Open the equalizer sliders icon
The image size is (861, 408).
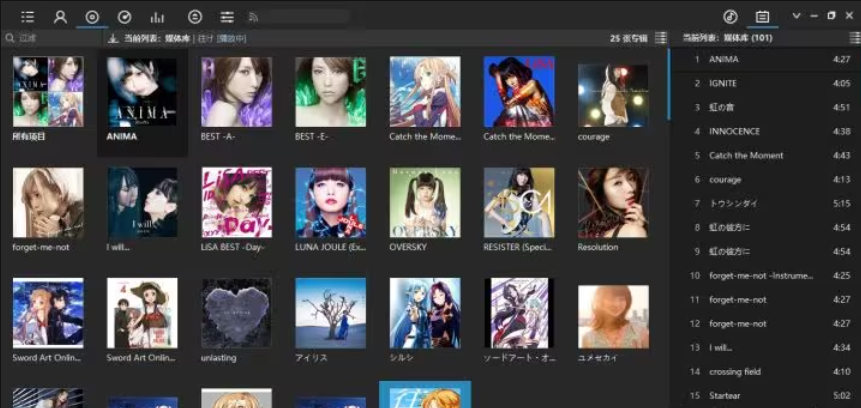click(x=227, y=17)
